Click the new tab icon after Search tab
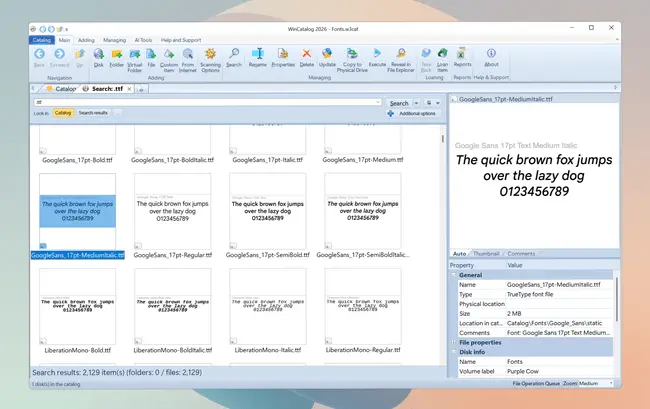The image size is (650, 409). pos(141,89)
